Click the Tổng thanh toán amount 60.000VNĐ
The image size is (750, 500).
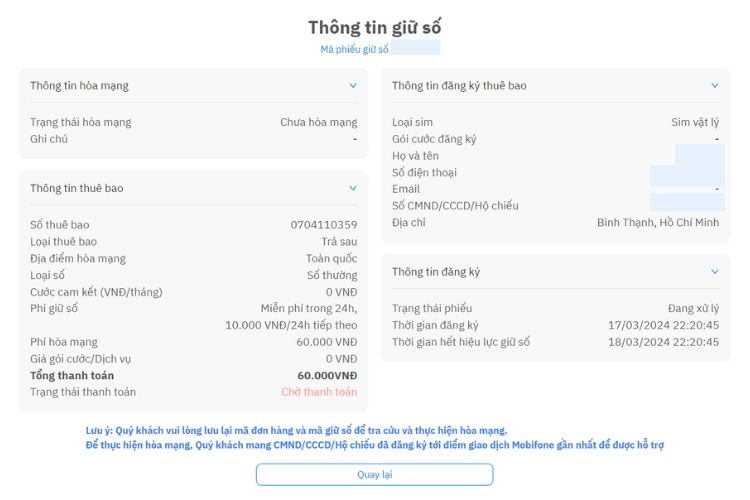click(327, 376)
